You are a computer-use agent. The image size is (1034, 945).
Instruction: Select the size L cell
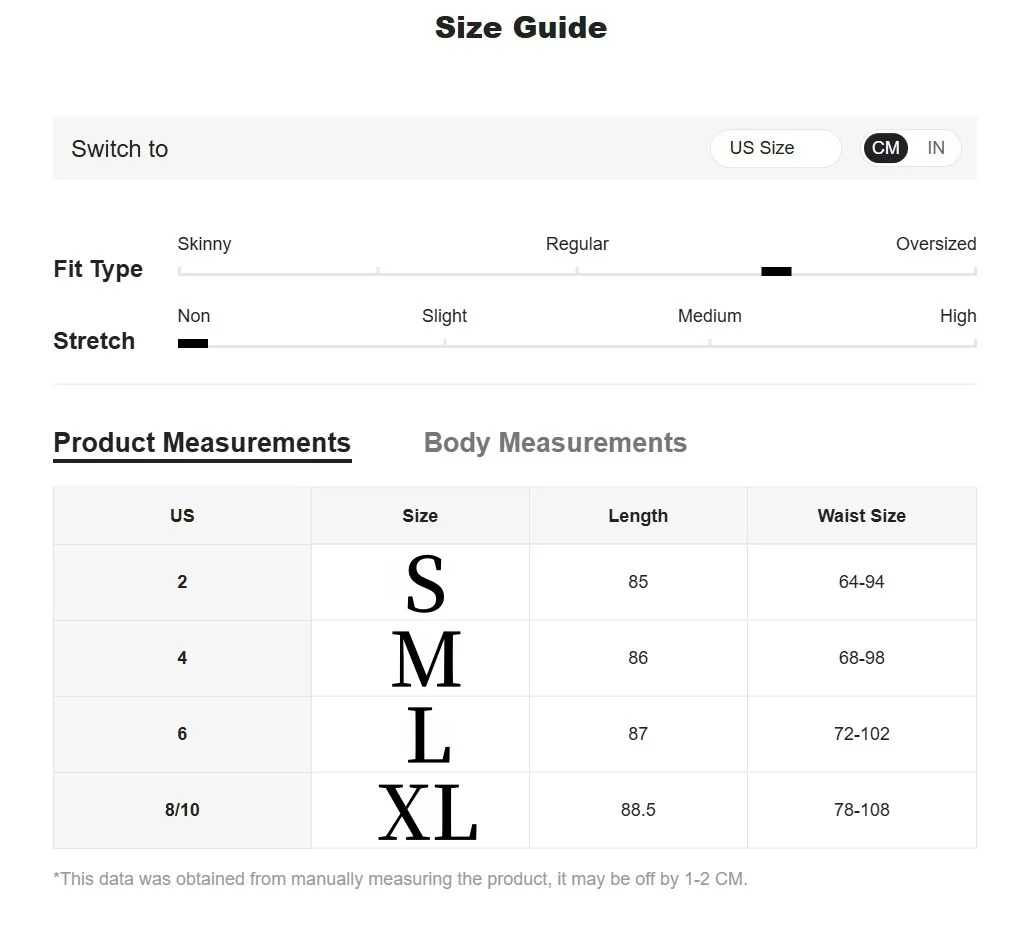tap(429, 736)
